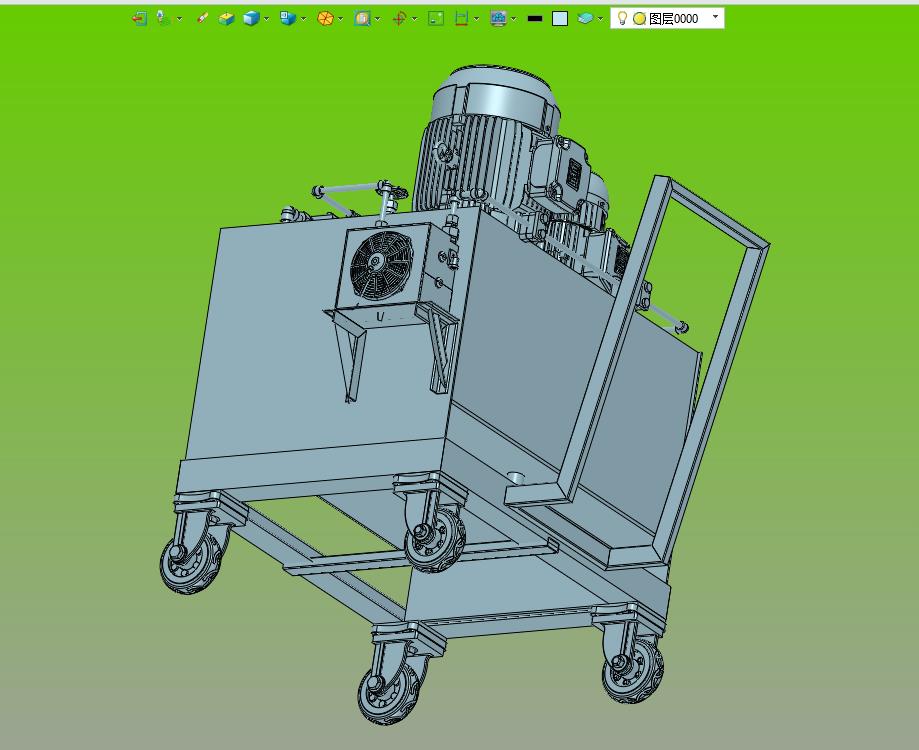The width and height of the screenshot is (919, 750).
Task: Click the zoom magnifier view icon
Action: (362, 19)
